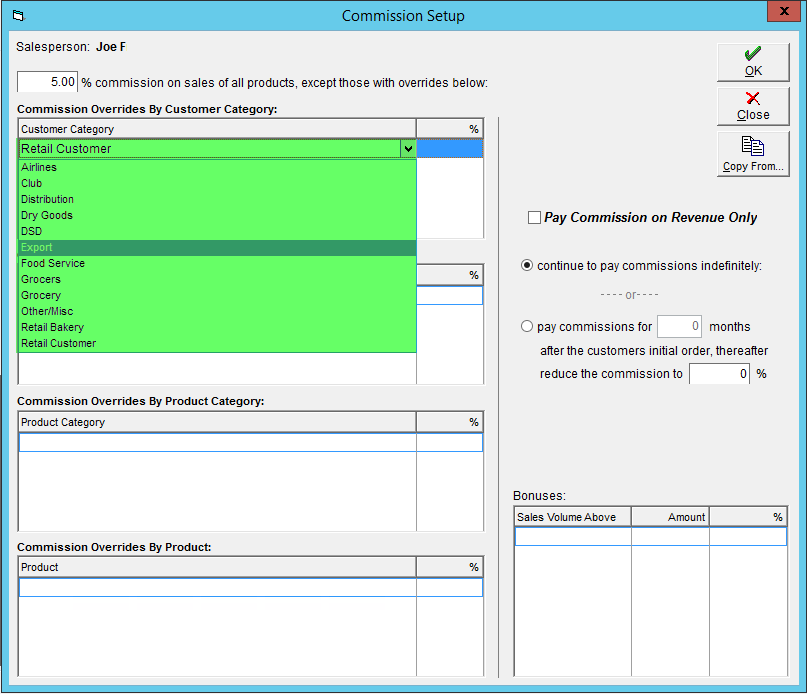The image size is (807, 694).
Task: Click the first Product row cell
Action: point(217,587)
